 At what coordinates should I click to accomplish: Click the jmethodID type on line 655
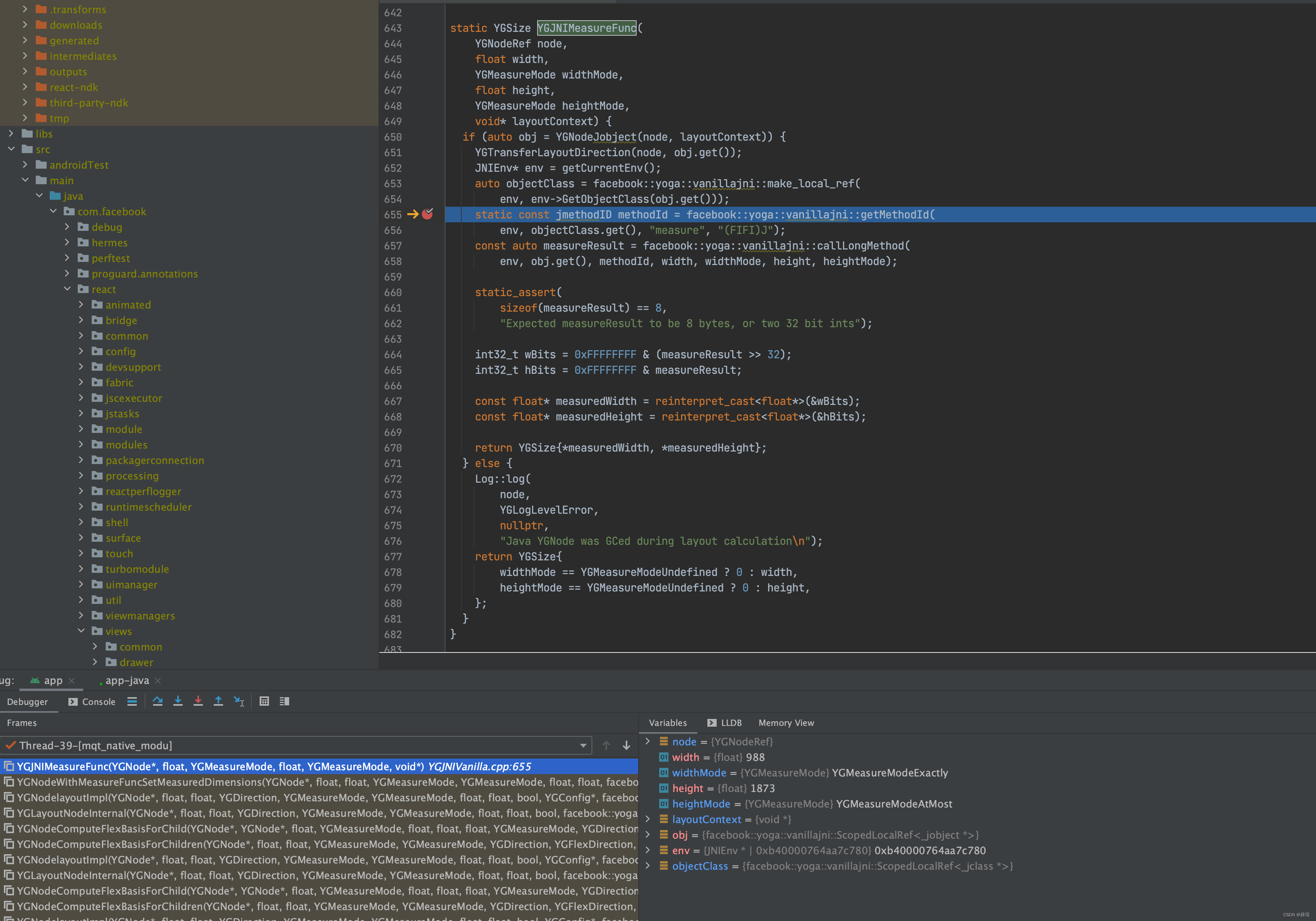pos(583,215)
